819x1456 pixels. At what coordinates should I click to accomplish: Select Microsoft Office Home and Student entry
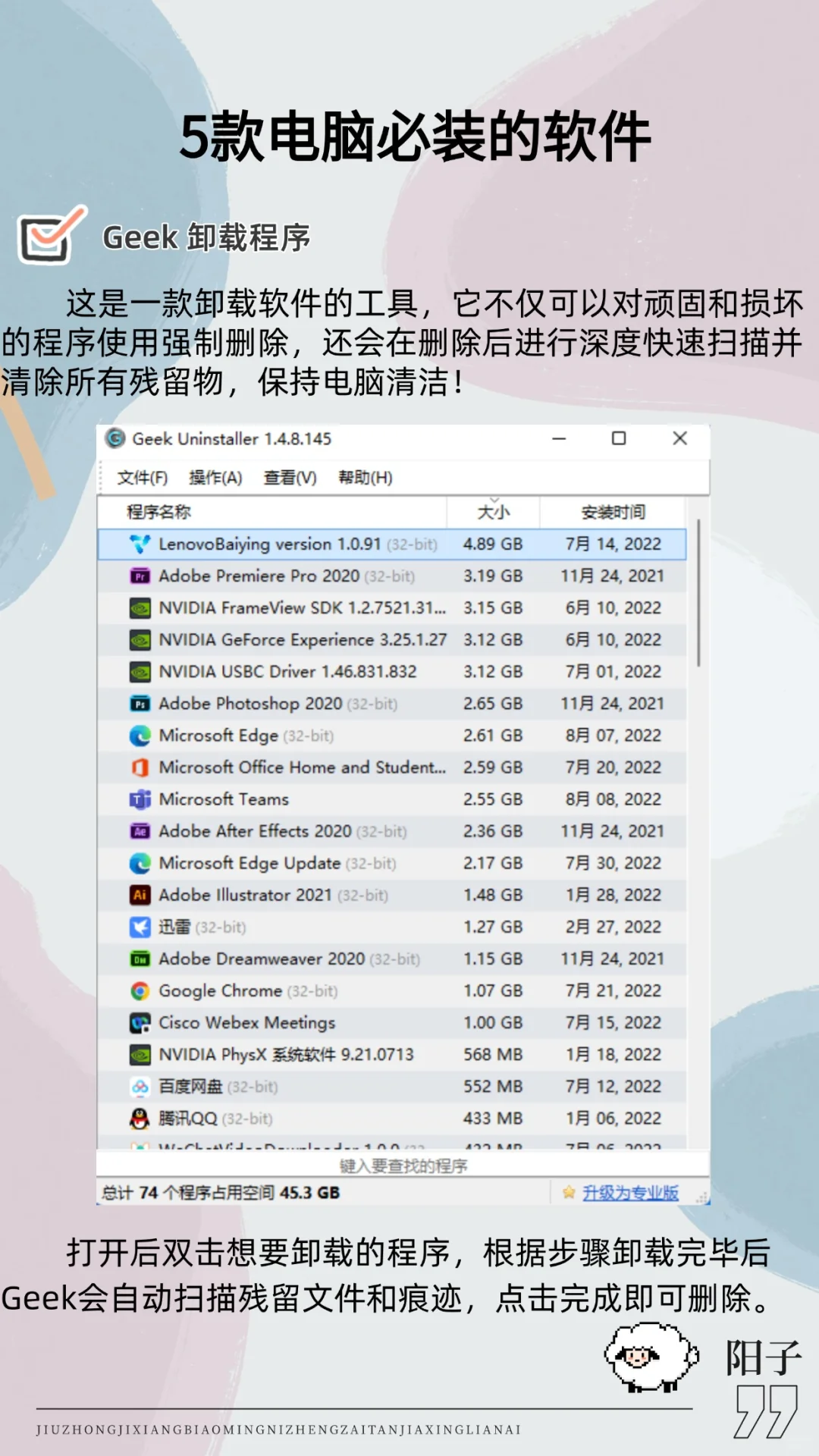click(392, 767)
